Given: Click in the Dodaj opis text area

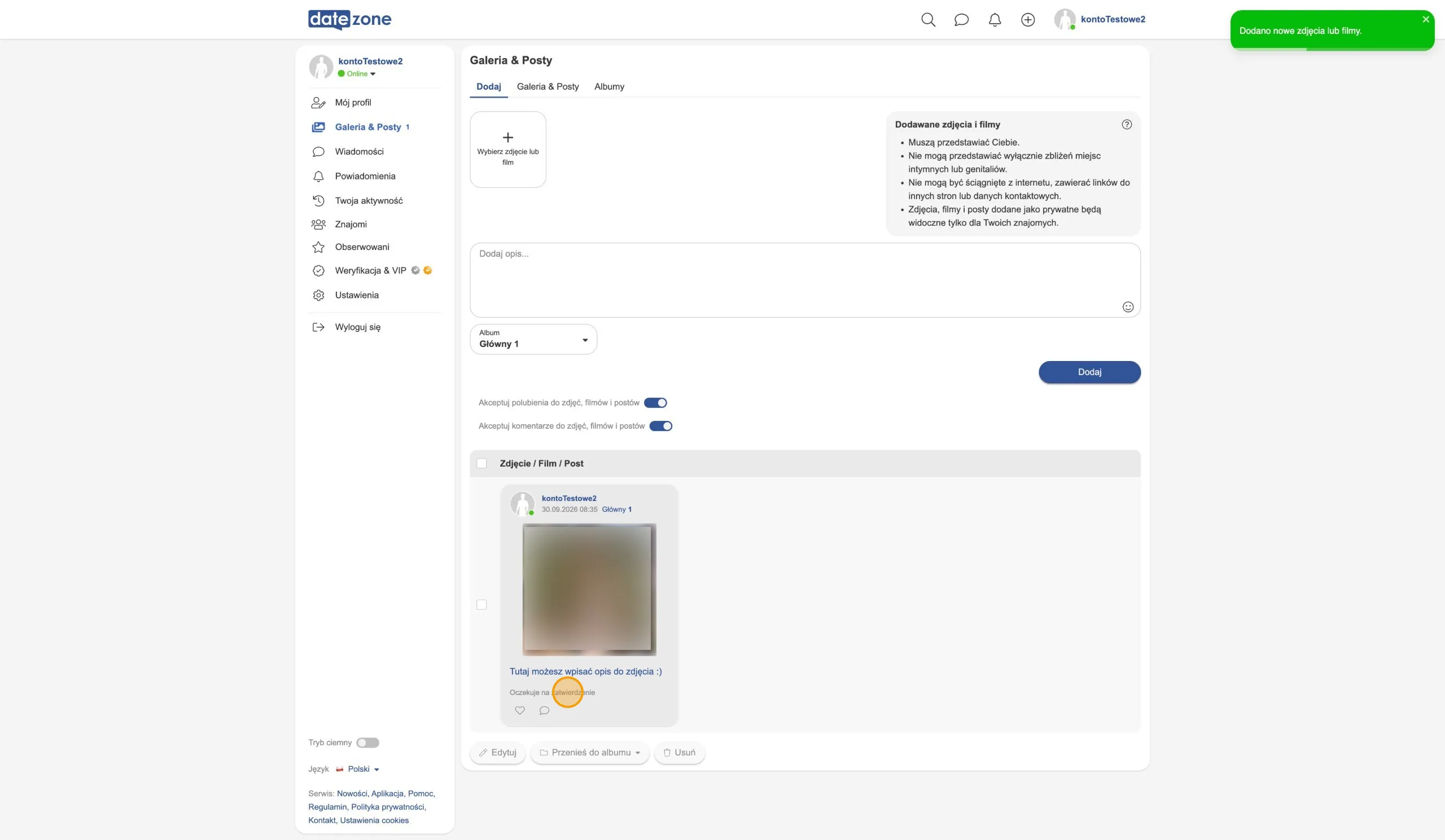Looking at the screenshot, I should click(x=804, y=280).
